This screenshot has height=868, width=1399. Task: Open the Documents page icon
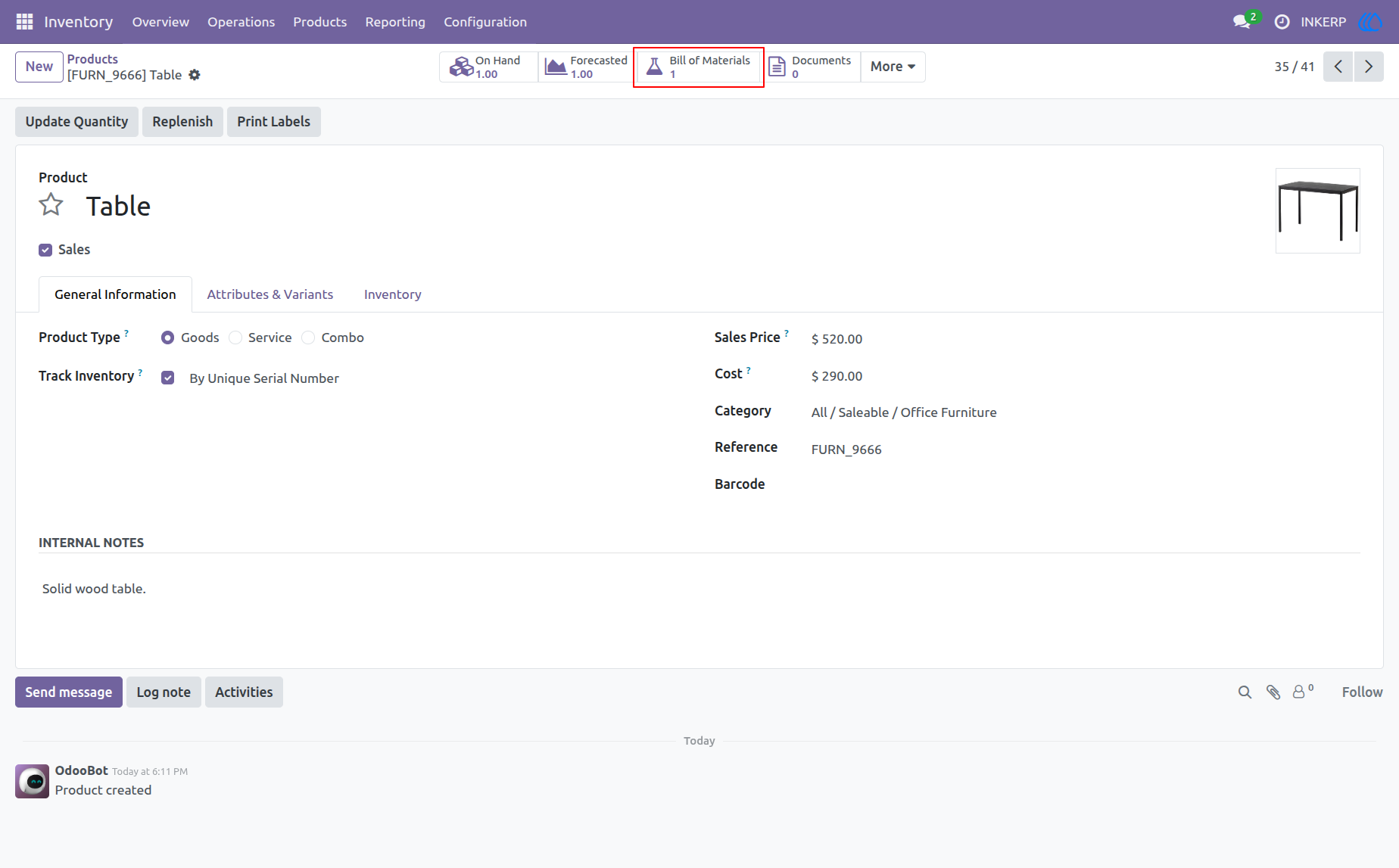[777, 67]
